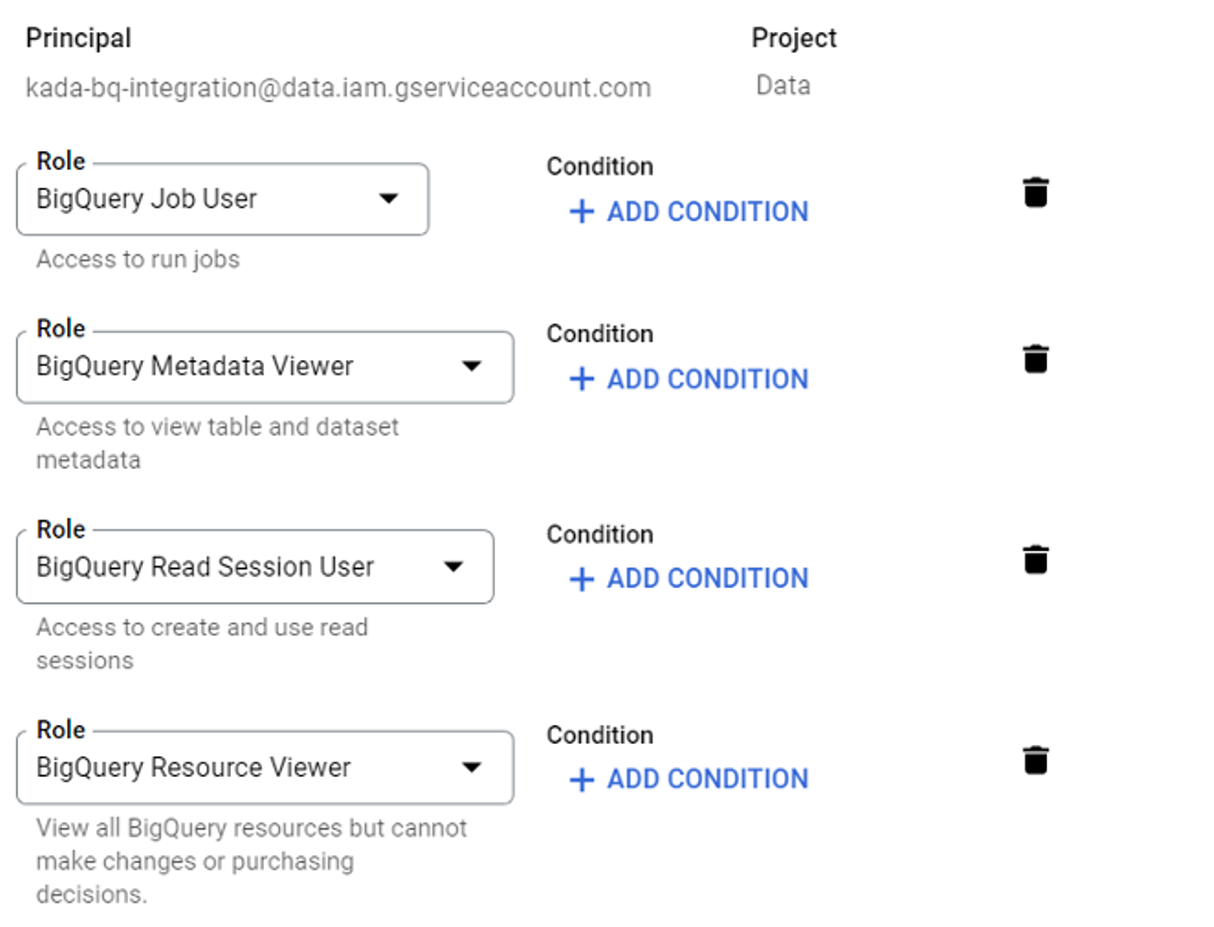Click the Data project name
Screen dimensions: 1214x927
[x=783, y=86]
